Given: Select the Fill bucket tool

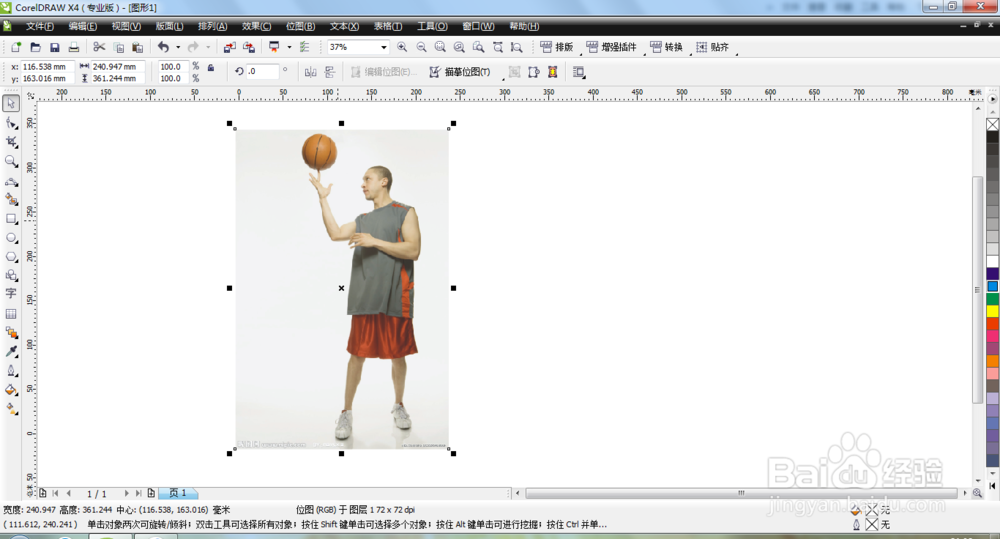Looking at the screenshot, I should (x=11, y=390).
